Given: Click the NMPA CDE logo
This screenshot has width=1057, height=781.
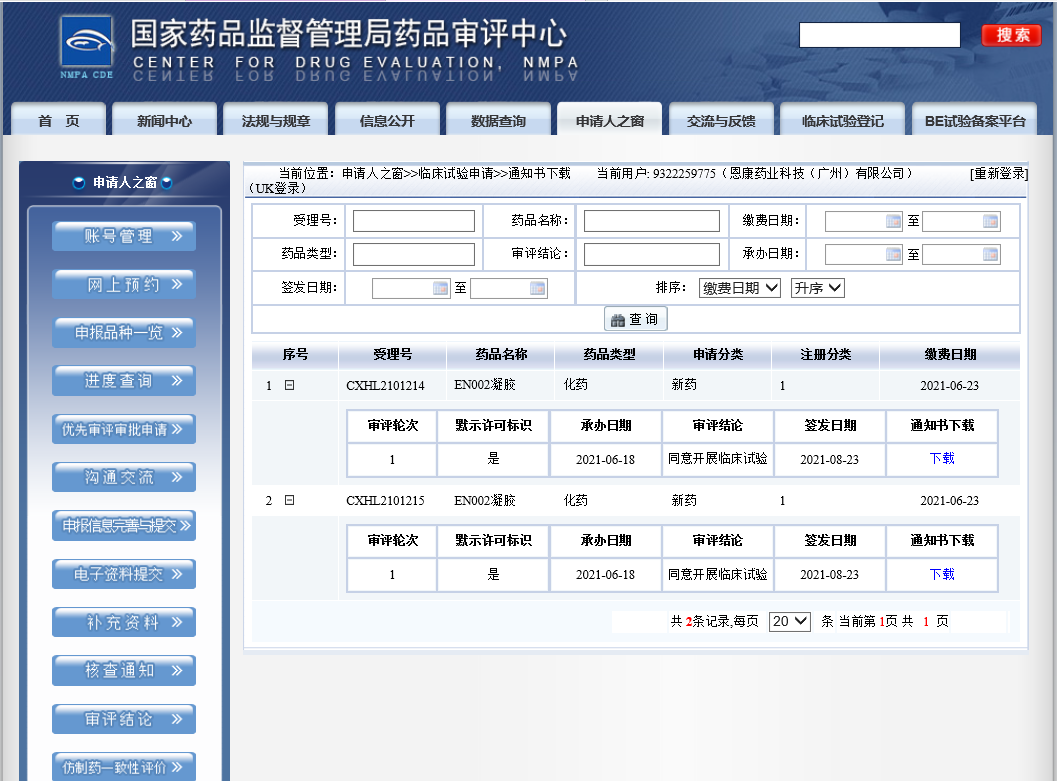Looking at the screenshot, I should tap(87, 47).
